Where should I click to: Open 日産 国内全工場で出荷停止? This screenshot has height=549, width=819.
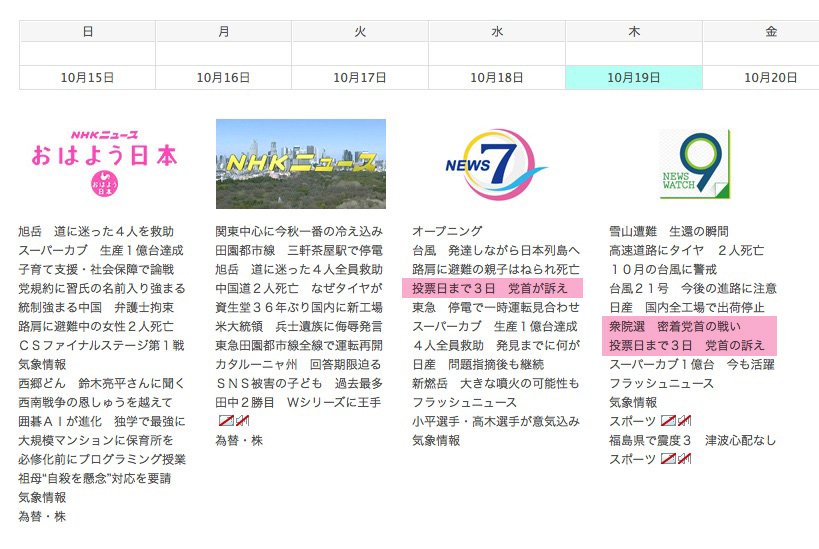[x=687, y=307]
